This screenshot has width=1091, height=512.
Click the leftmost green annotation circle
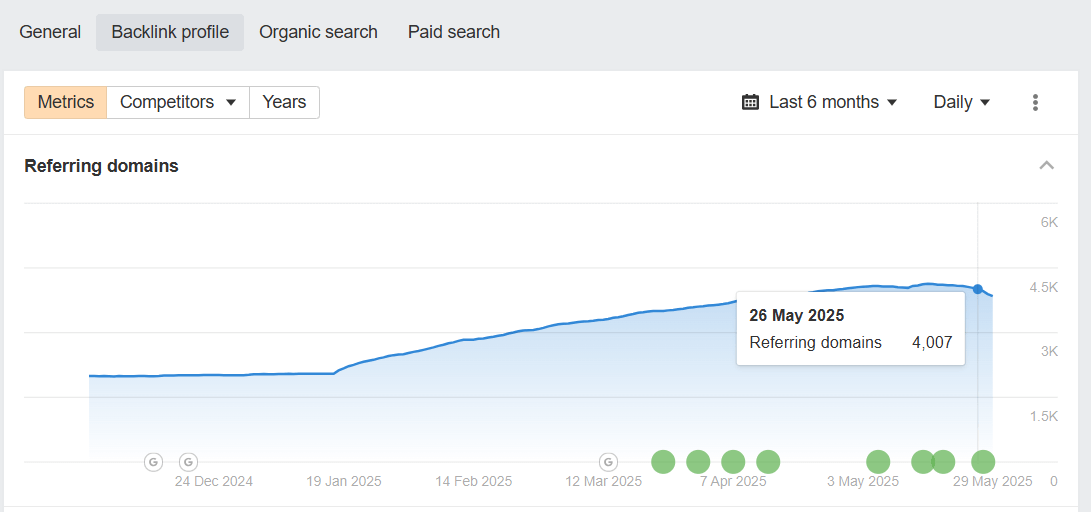pos(663,462)
